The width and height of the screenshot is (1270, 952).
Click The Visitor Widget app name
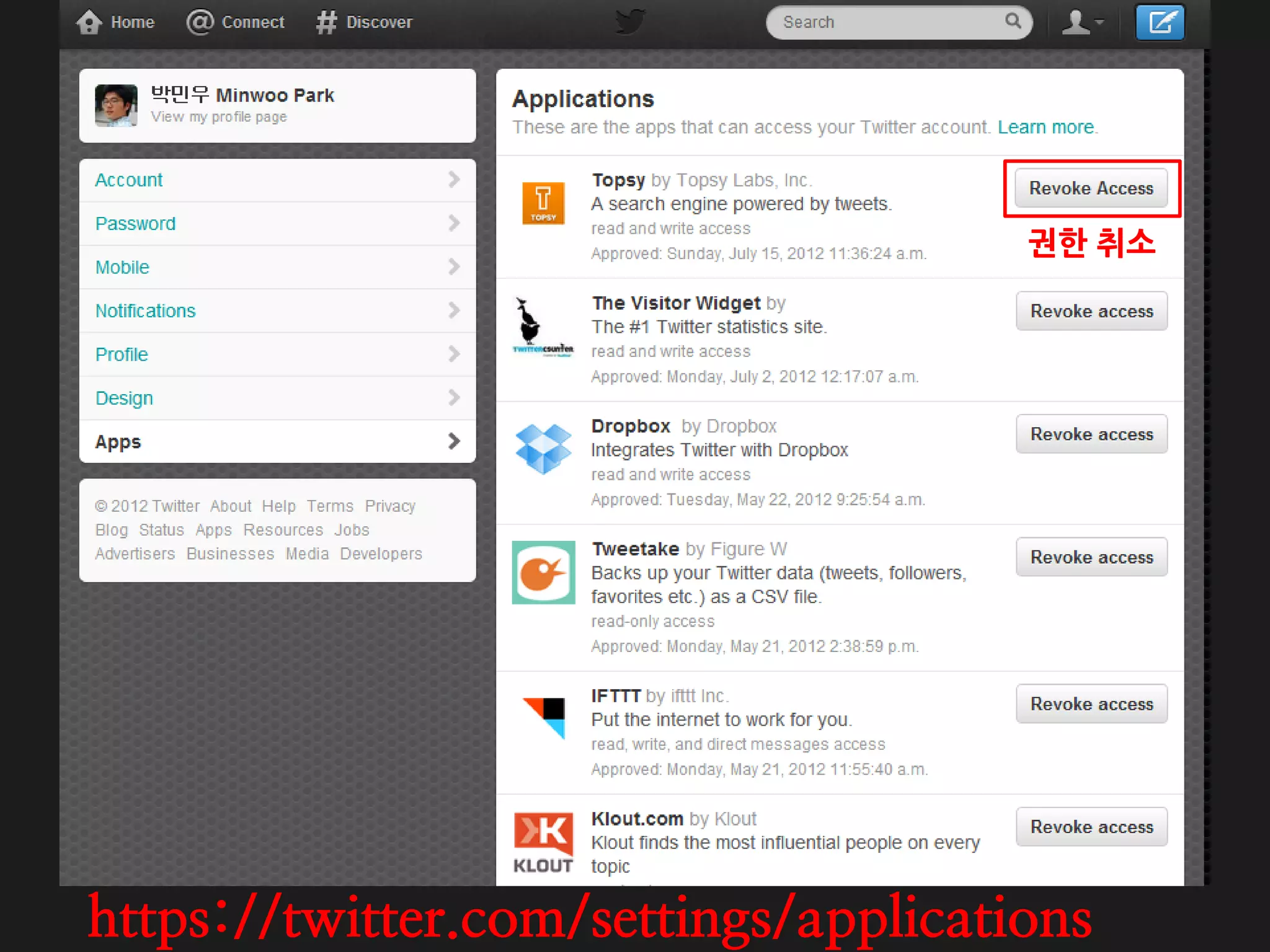pos(676,303)
